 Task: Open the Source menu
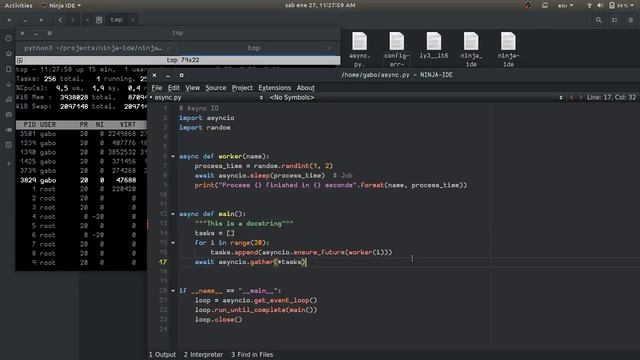click(x=216, y=88)
